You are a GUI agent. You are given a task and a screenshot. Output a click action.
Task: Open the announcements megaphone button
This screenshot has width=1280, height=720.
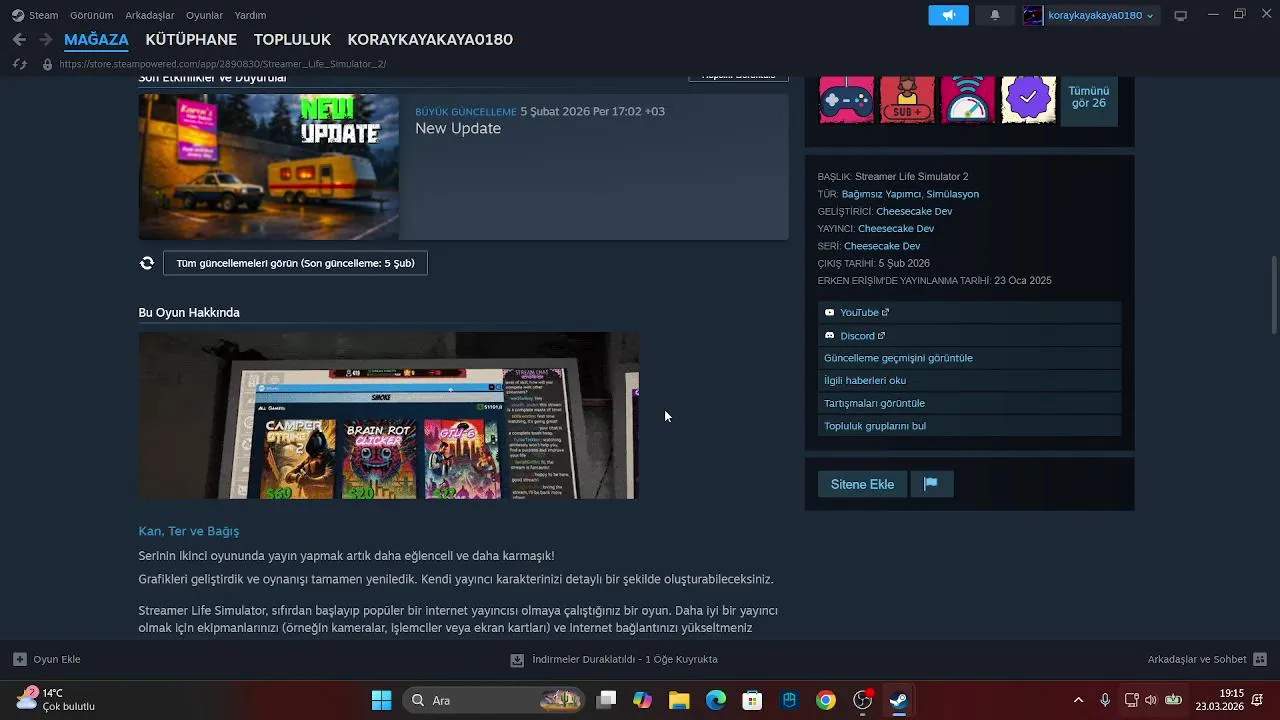tap(948, 15)
